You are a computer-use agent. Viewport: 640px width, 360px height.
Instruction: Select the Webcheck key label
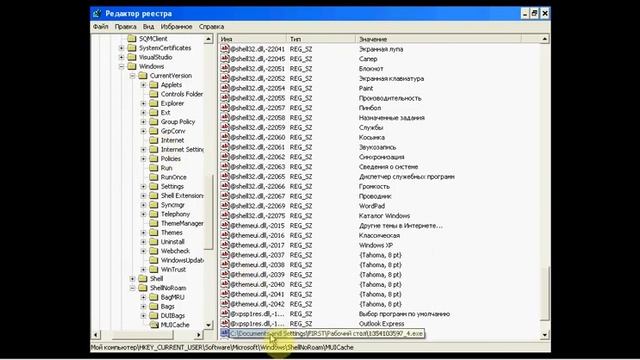click(175, 251)
